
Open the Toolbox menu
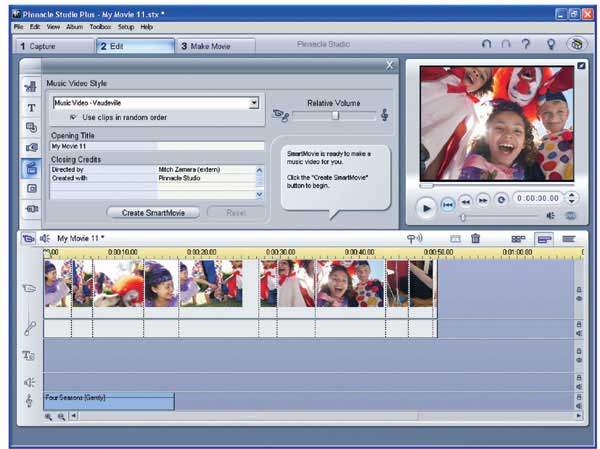(100, 27)
